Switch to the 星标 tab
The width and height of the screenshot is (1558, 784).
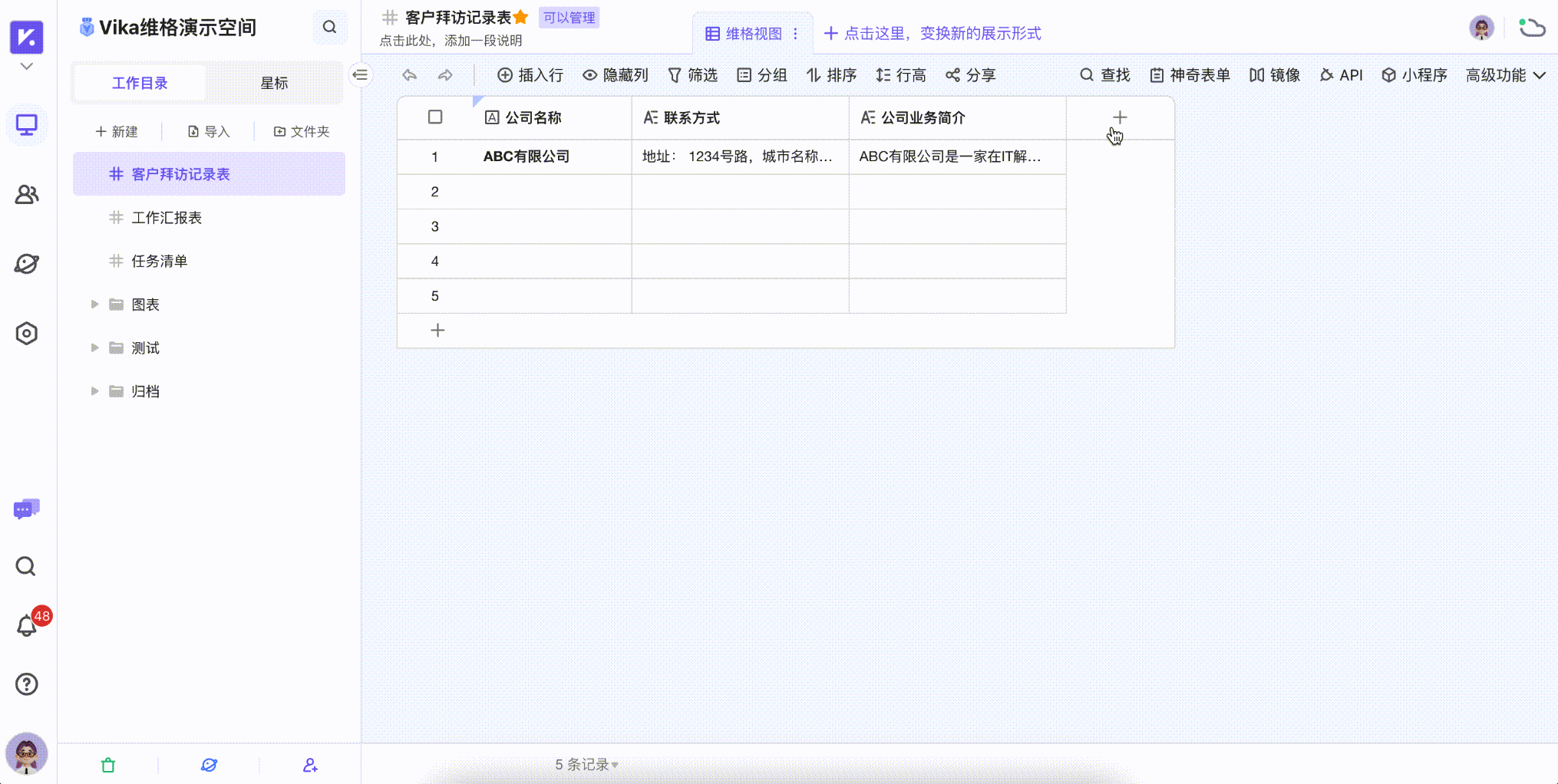tap(274, 82)
